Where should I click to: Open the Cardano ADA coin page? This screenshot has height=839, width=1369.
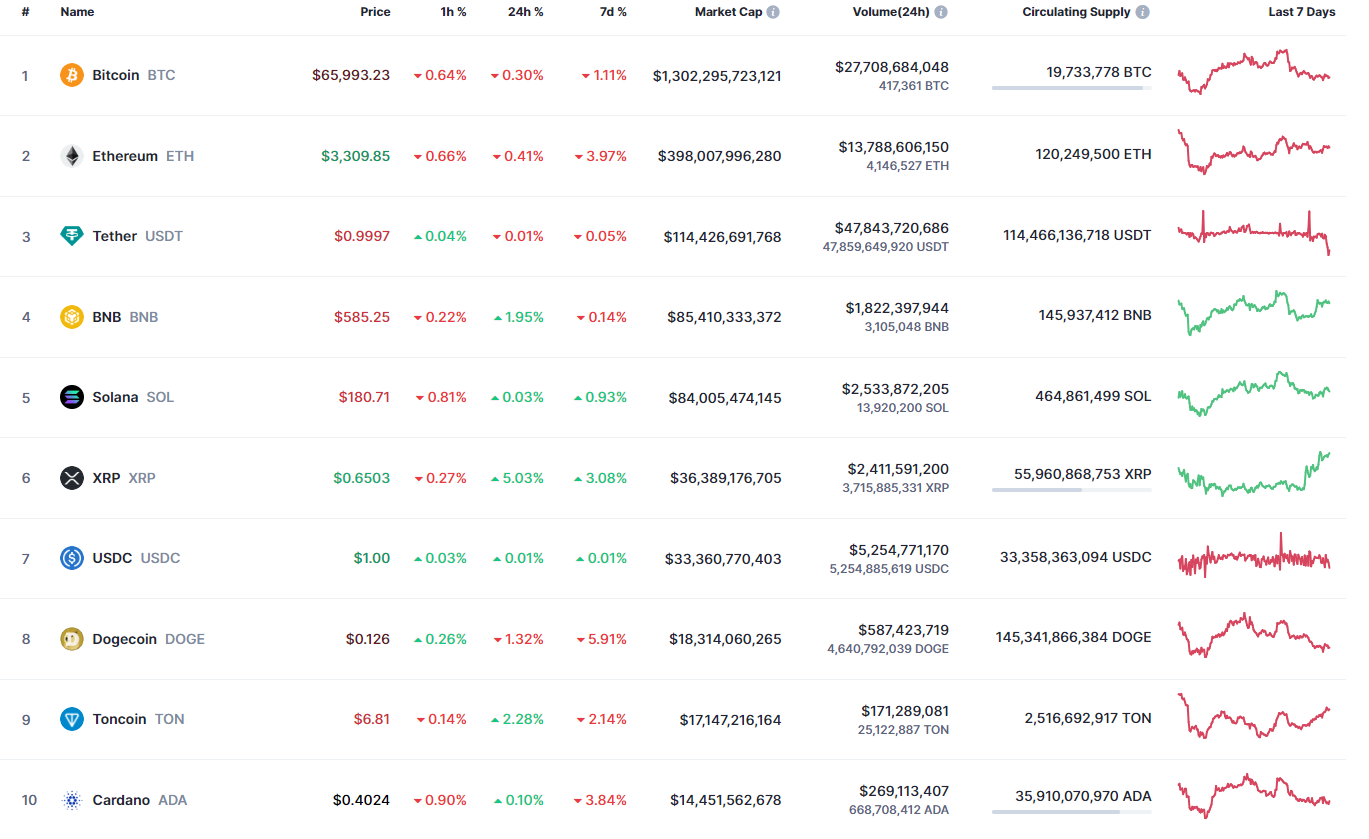(x=121, y=800)
